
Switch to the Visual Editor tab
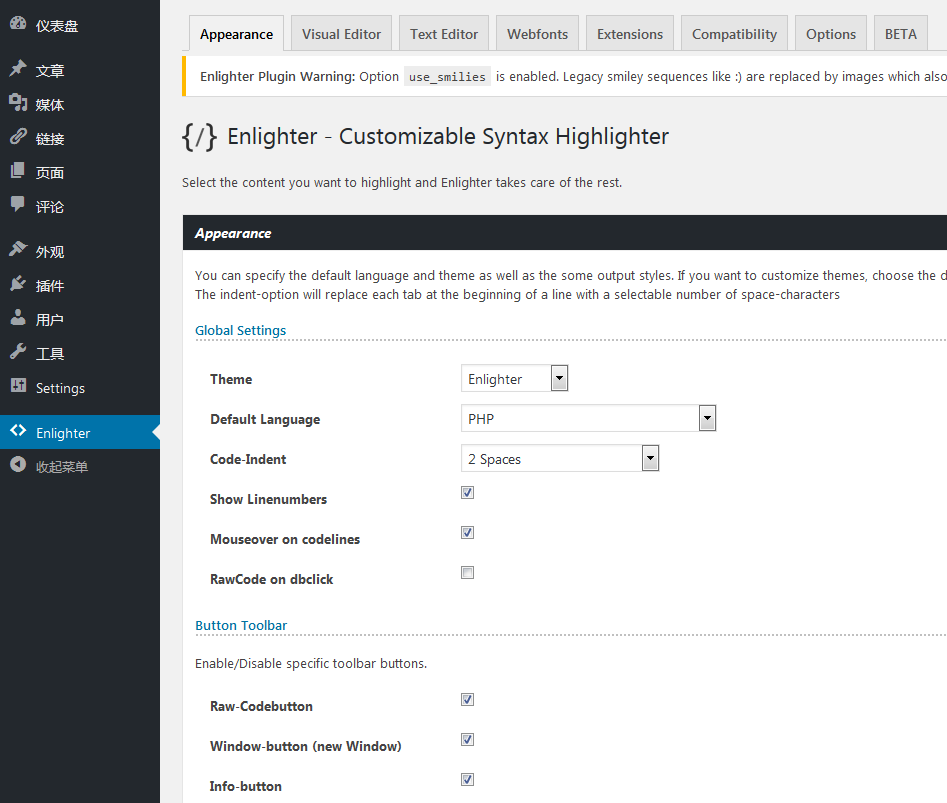pyautogui.click(x=341, y=34)
